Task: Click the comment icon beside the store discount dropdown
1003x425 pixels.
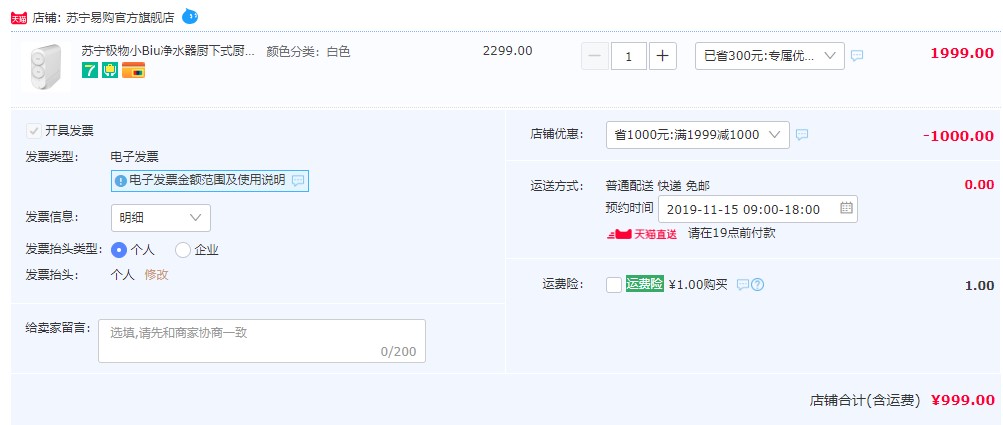Action: (x=802, y=134)
